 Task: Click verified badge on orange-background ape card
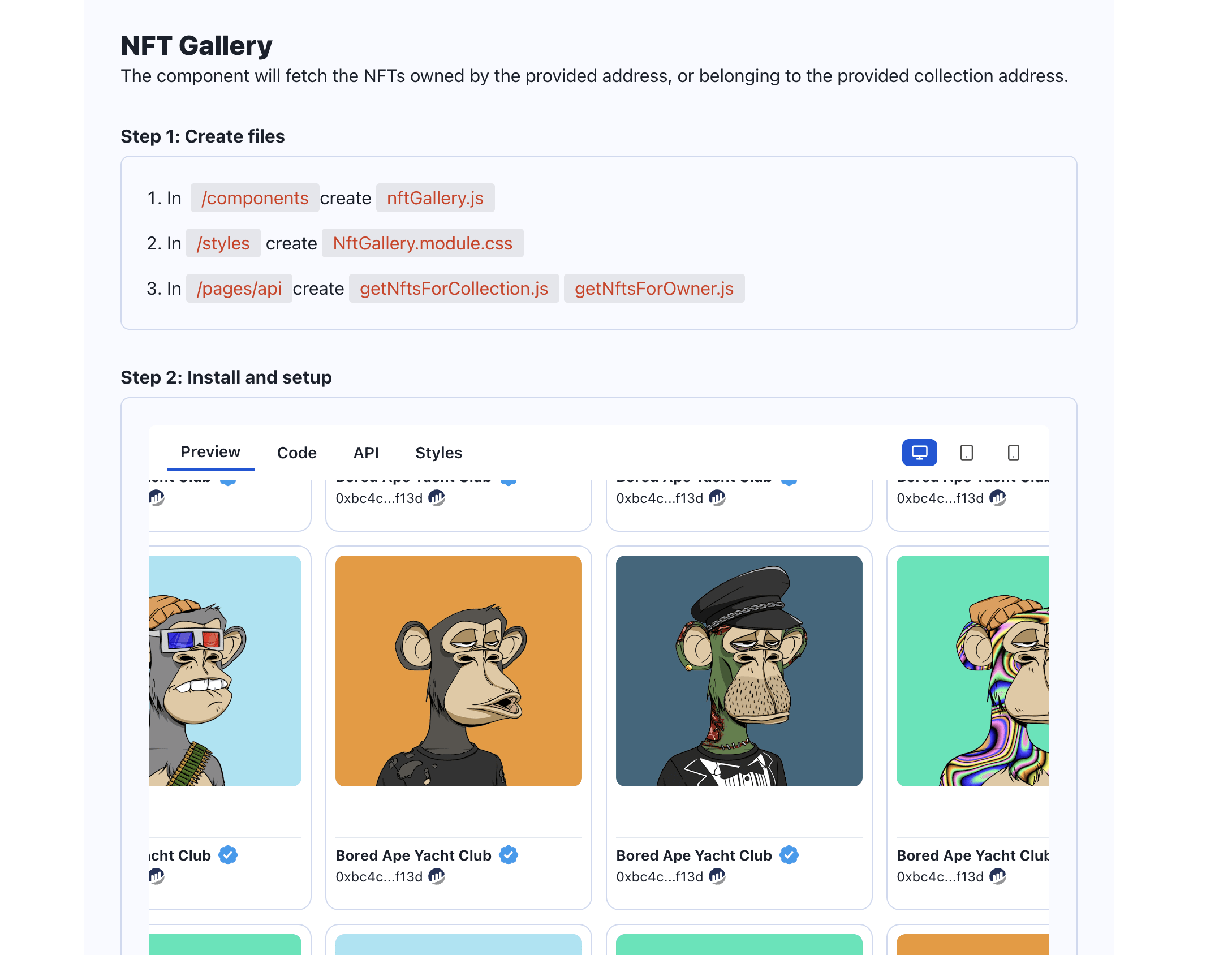(509, 855)
